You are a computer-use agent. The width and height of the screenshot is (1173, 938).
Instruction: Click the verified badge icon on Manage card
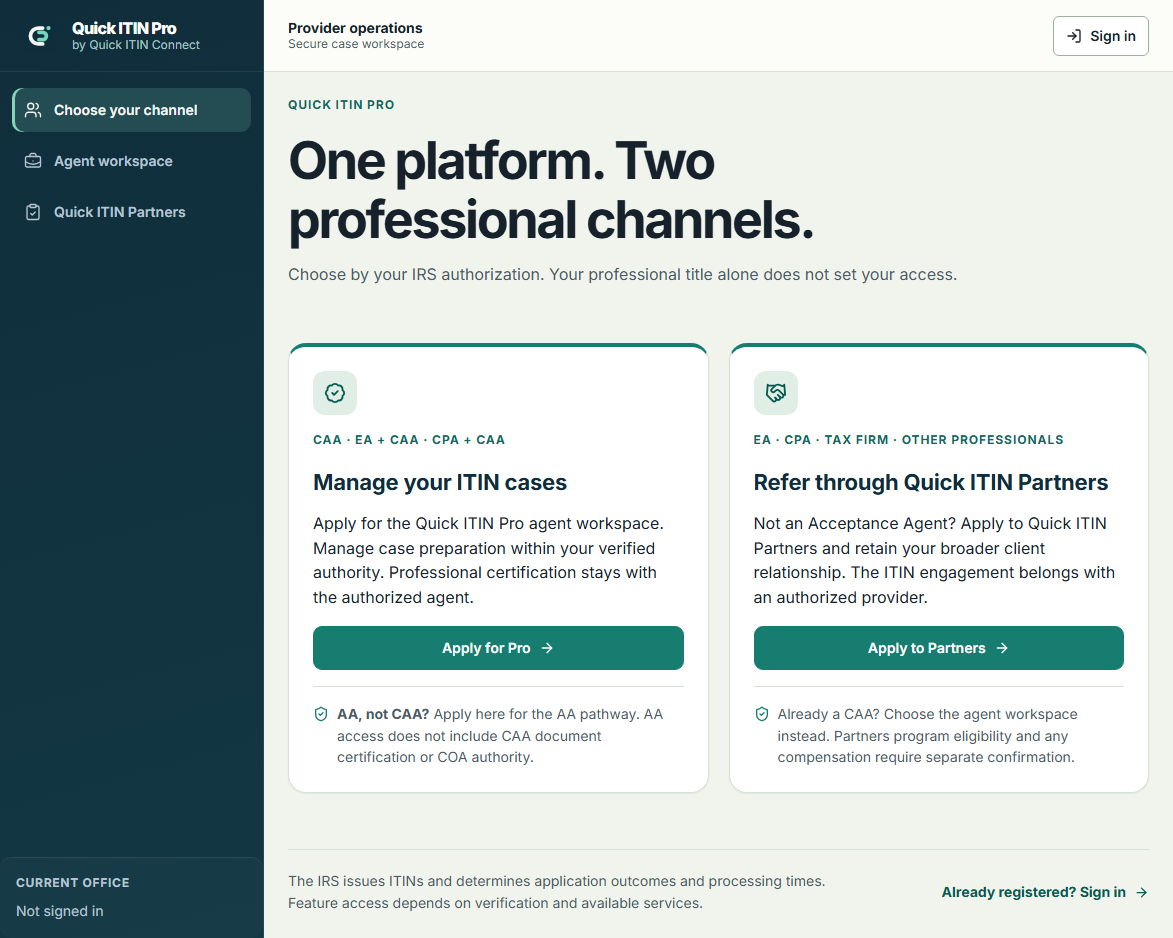pyautogui.click(x=335, y=393)
